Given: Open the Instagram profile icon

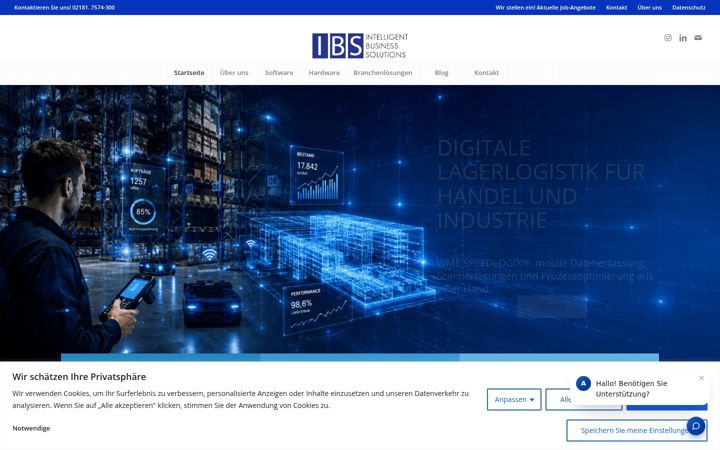Looking at the screenshot, I should pos(668,38).
